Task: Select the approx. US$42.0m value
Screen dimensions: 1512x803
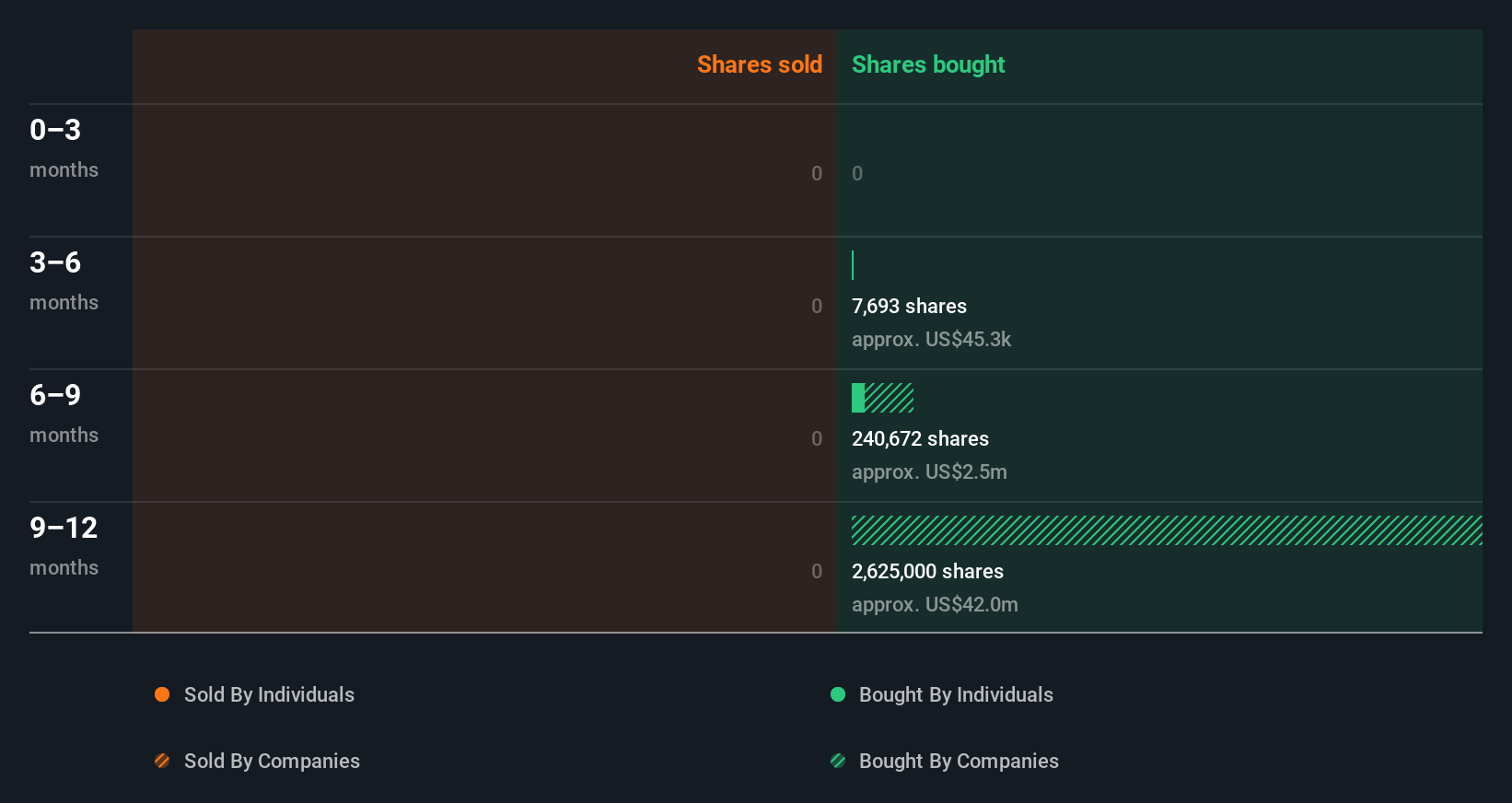Action: pyautogui.click(x=935, y=605)
